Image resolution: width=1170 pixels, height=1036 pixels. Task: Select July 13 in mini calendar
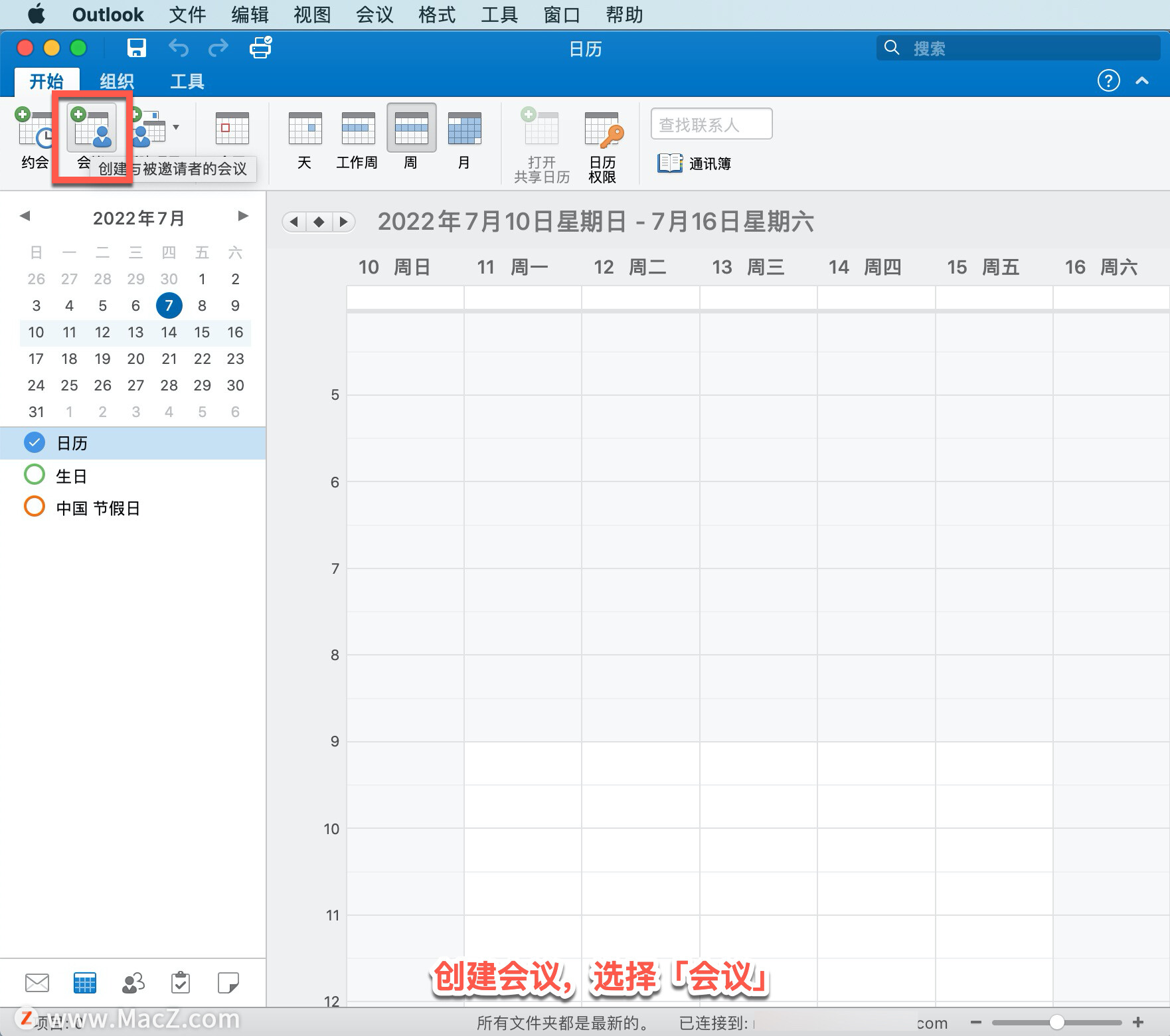135,332
